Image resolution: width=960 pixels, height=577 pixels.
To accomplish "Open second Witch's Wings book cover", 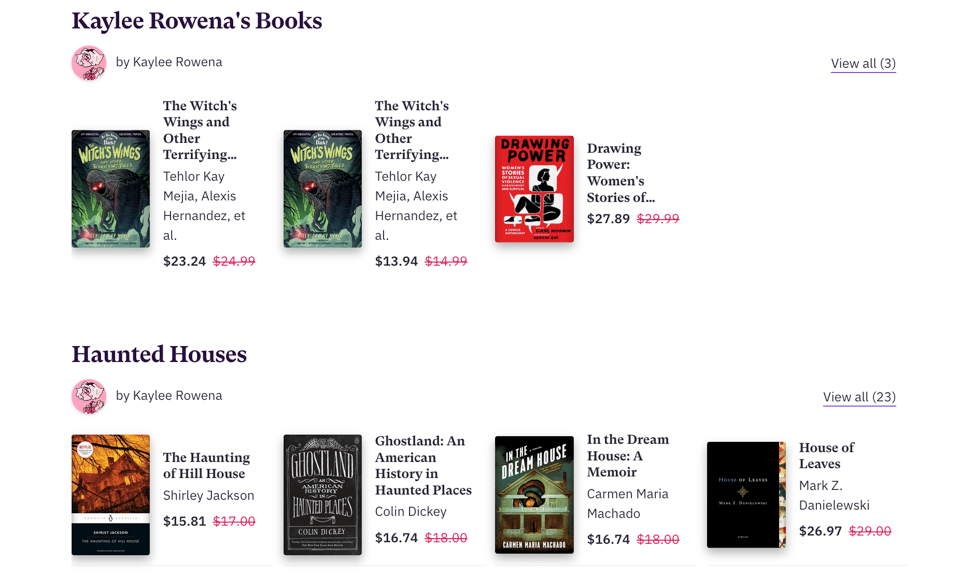I will (x=322, y=189).
